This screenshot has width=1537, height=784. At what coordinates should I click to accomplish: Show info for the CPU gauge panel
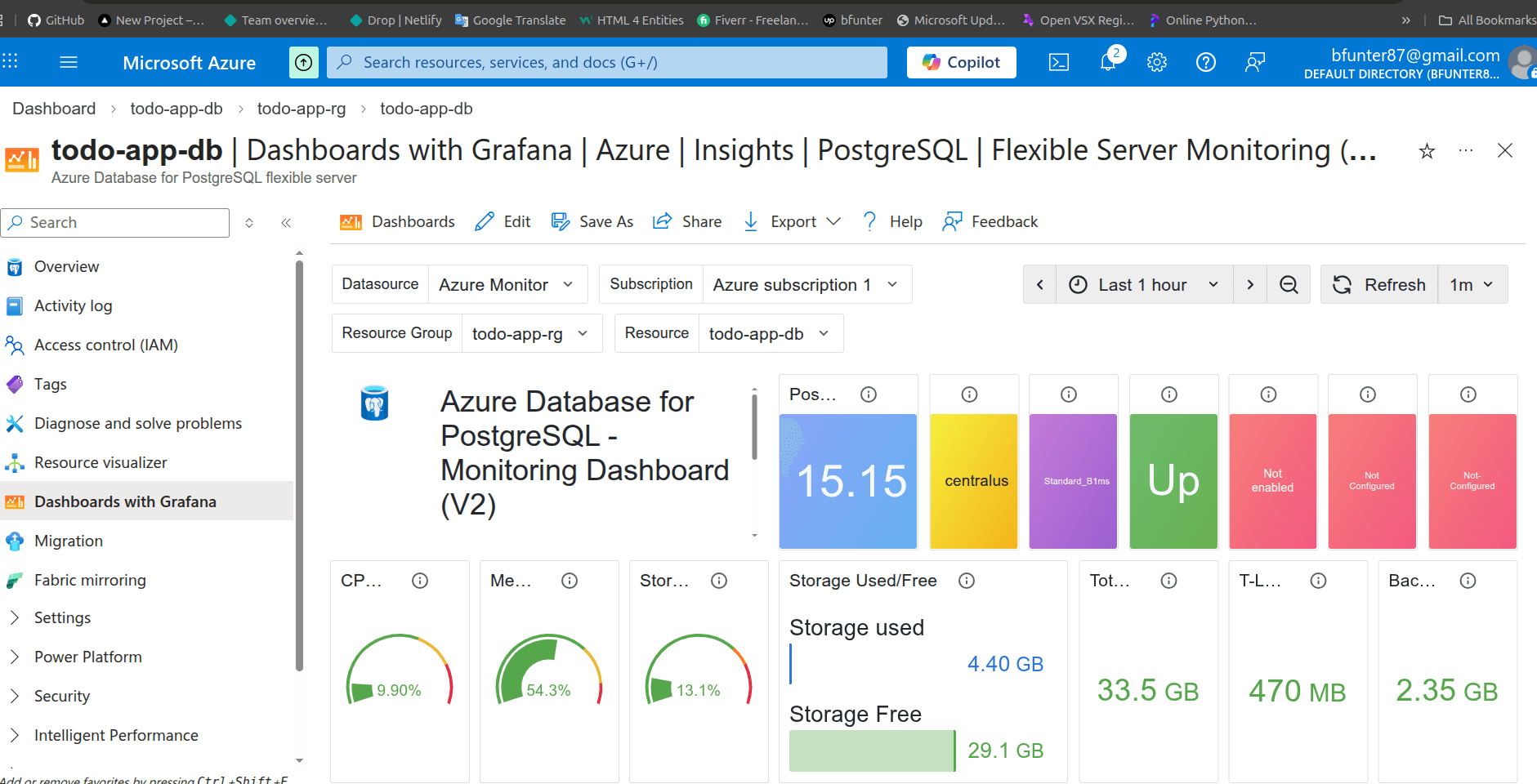(420, 581)
